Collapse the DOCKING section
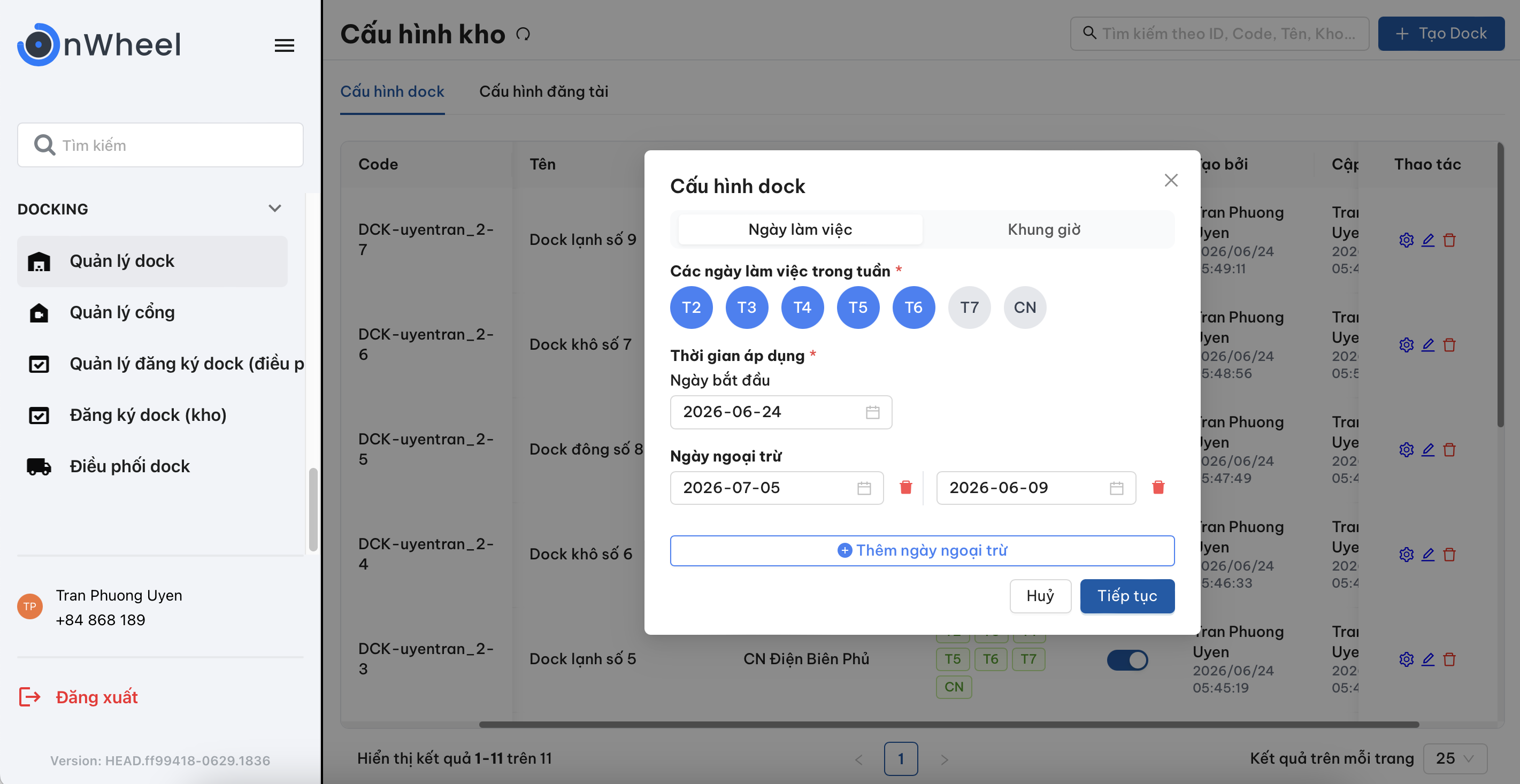This screenshot has height=784, width=1520. click(x=274, y=208)
